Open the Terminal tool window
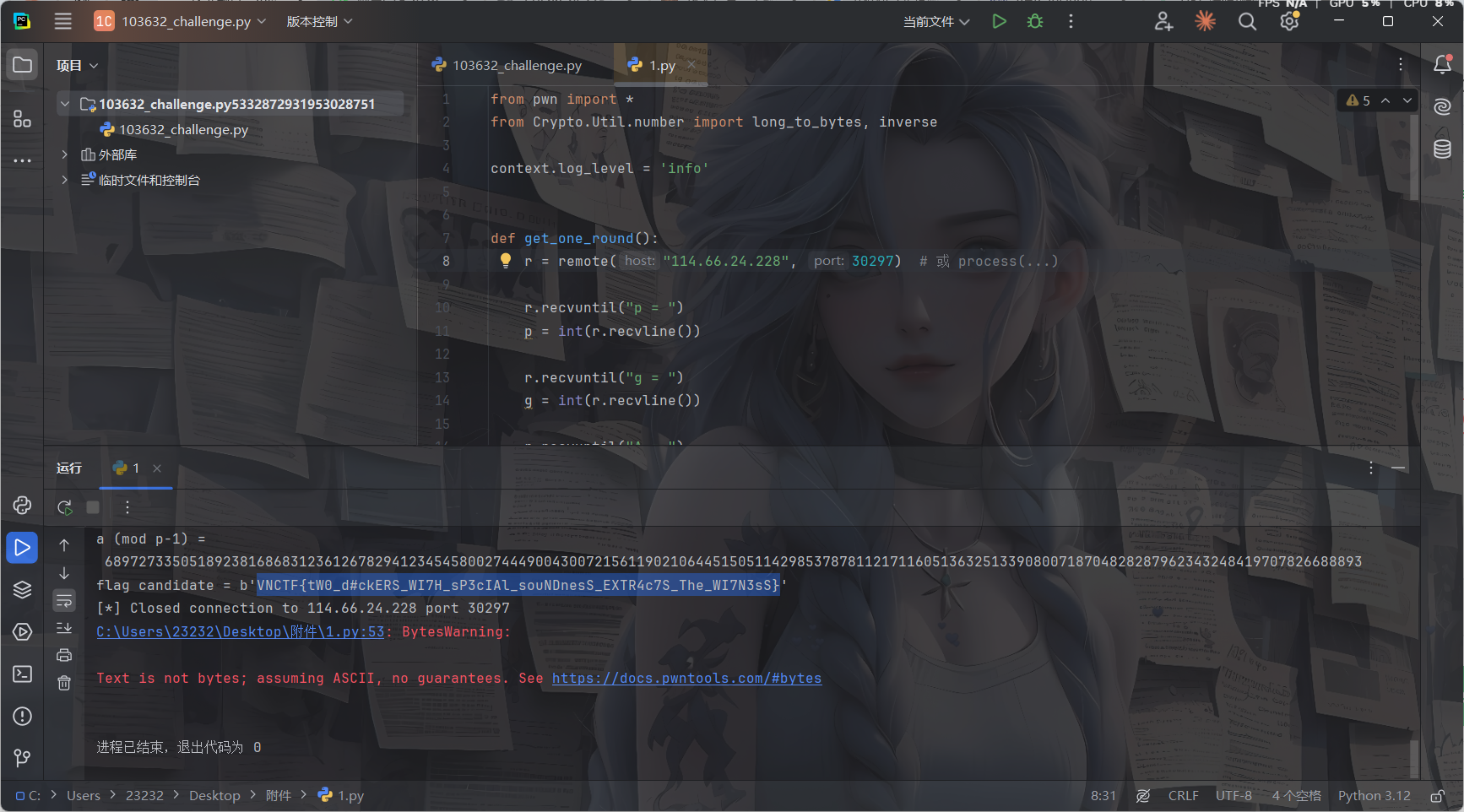The height and width of the screenshot is (812, 1464). tap(23, 674)
